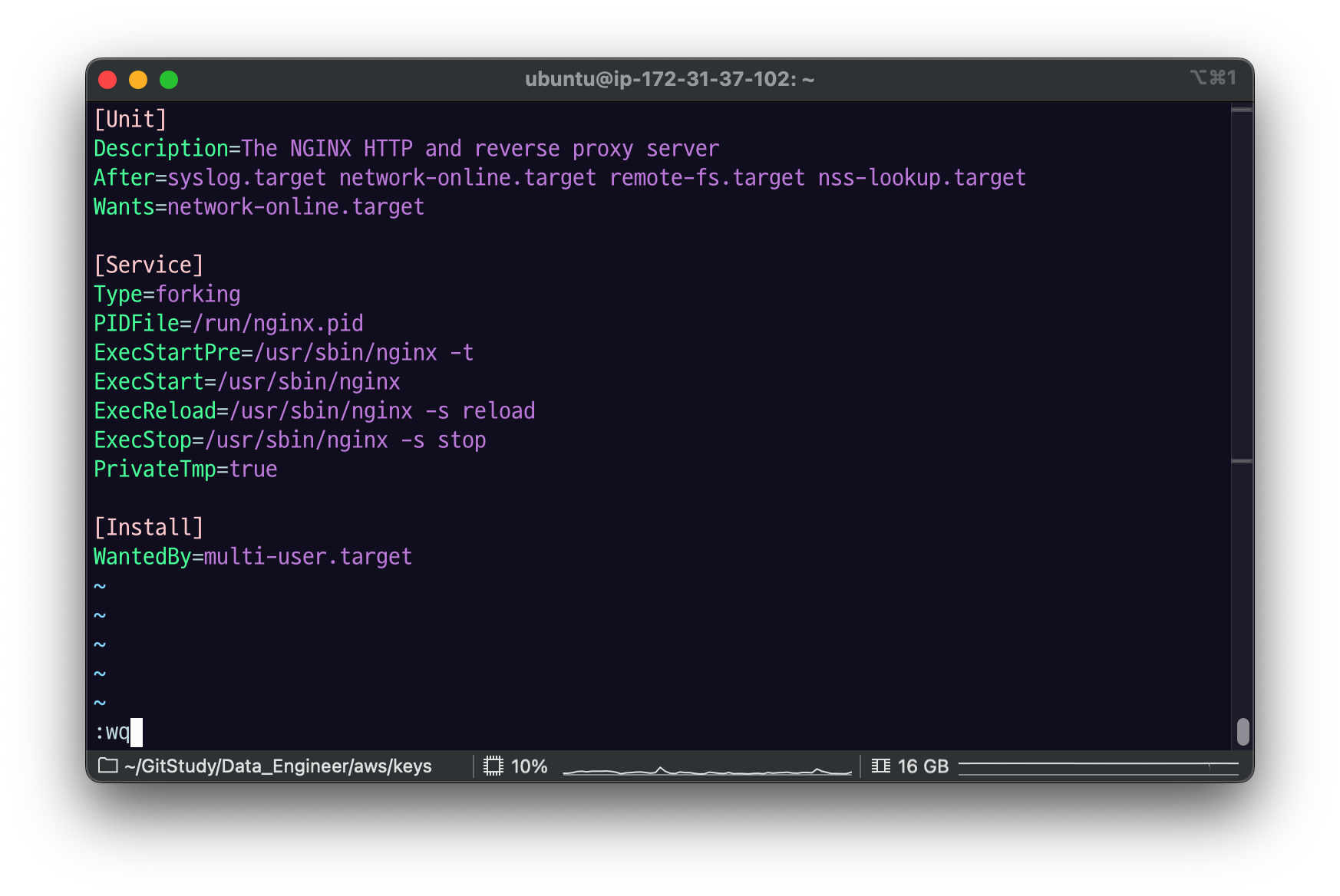Click the ExecStart=/usr/sbin/nginx line

tap(246, 381)
